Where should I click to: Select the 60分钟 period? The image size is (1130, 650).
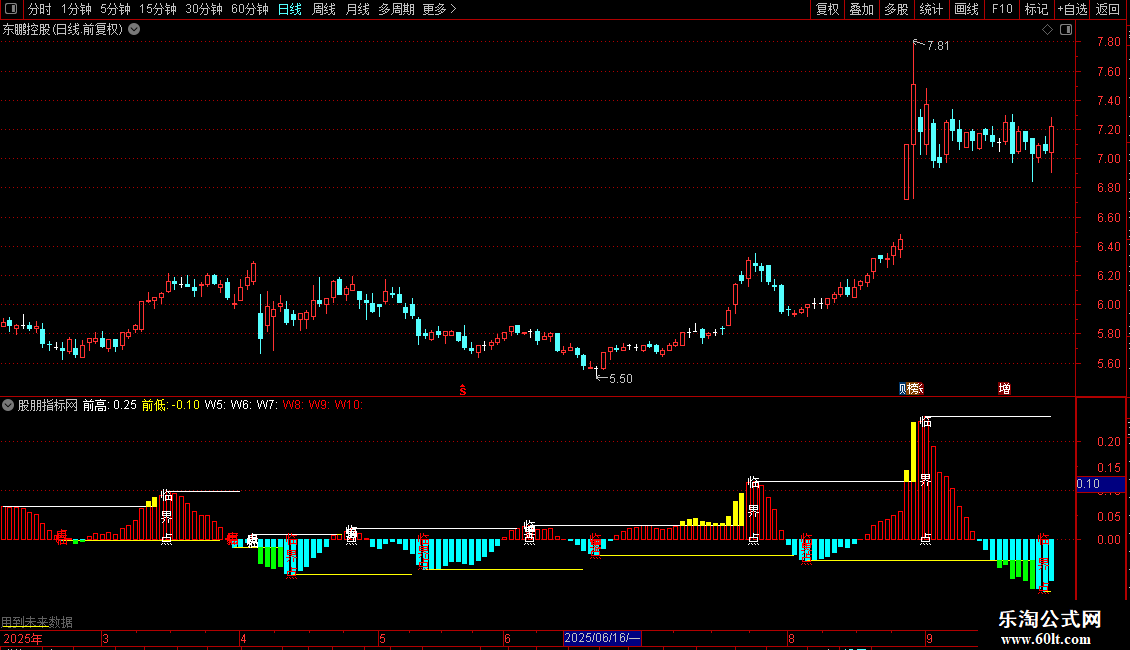(x=249, y=9)
